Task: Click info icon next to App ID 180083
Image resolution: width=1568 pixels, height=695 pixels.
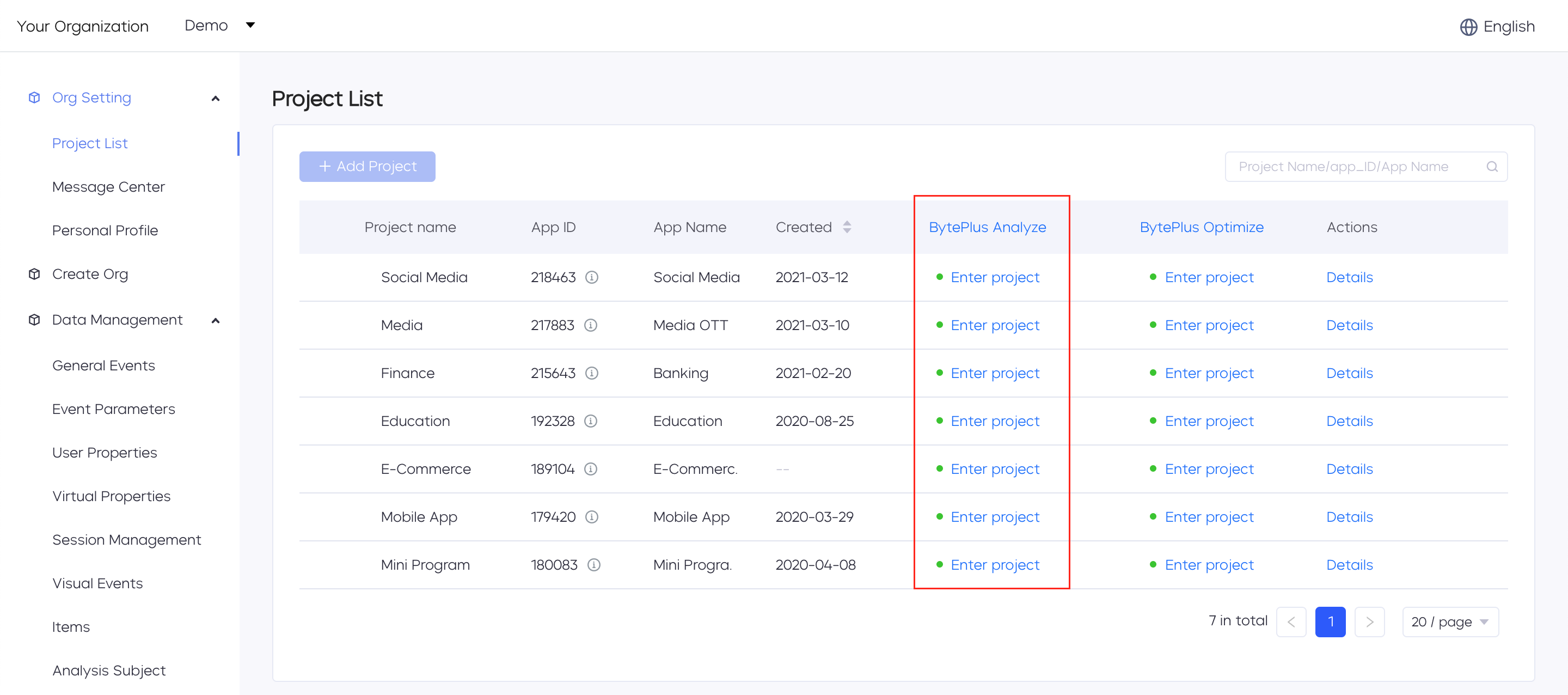Action: coord(593,565)
